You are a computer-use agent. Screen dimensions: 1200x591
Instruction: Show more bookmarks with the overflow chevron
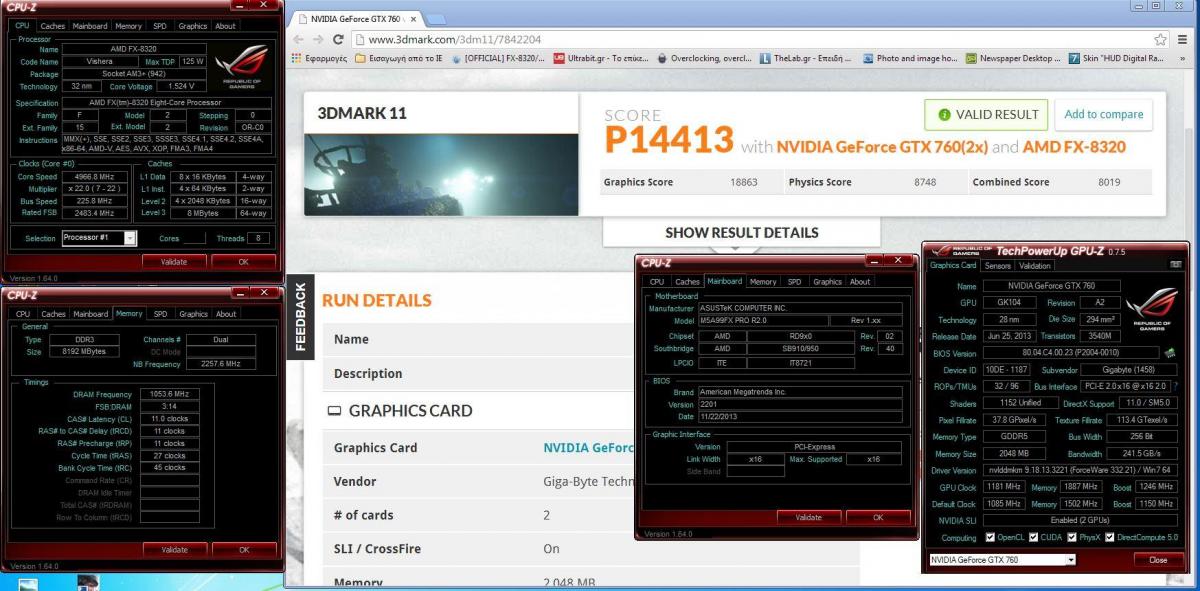[1184, 59]
